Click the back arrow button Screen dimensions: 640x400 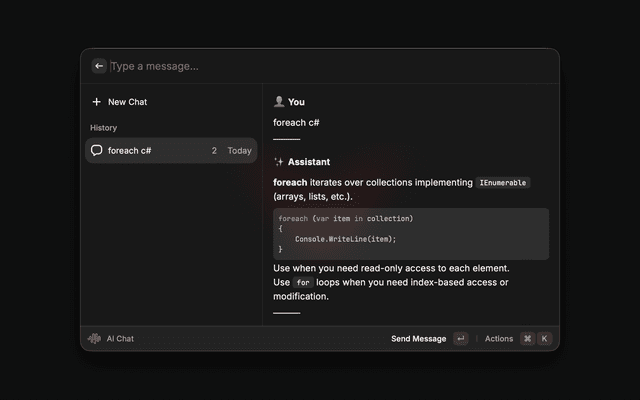tap(99, 66)
